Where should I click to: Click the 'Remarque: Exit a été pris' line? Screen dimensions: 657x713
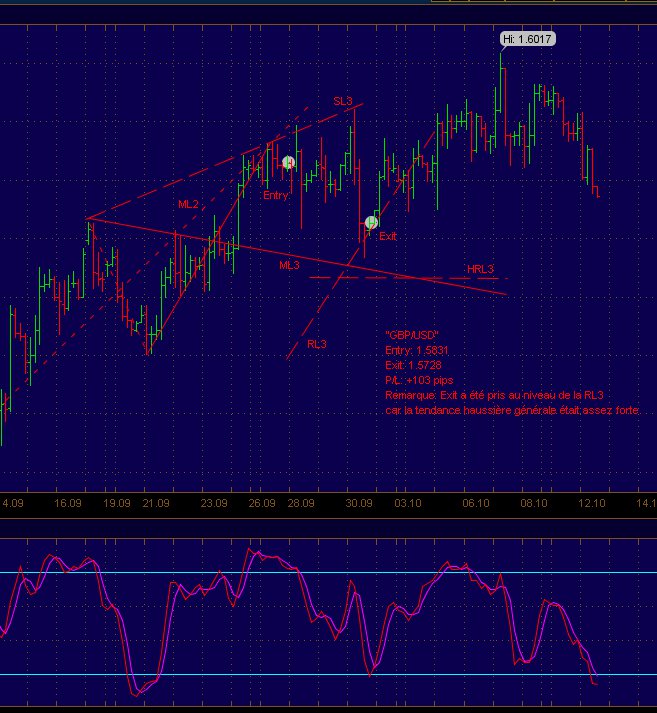(494, 395)
